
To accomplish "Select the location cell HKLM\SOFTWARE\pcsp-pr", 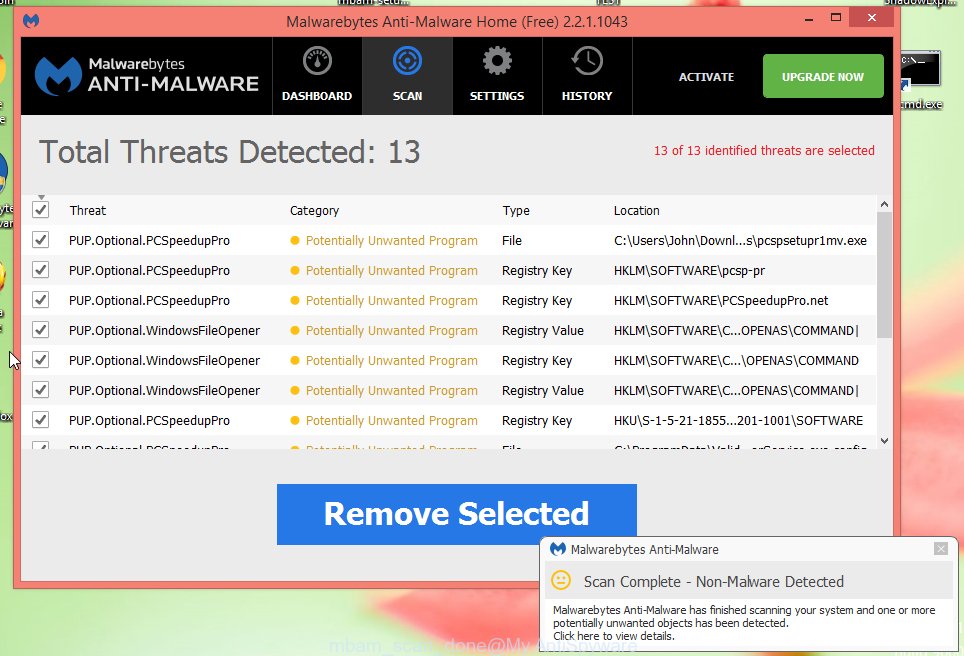I will pyautogui.click(x=689, y=271).
